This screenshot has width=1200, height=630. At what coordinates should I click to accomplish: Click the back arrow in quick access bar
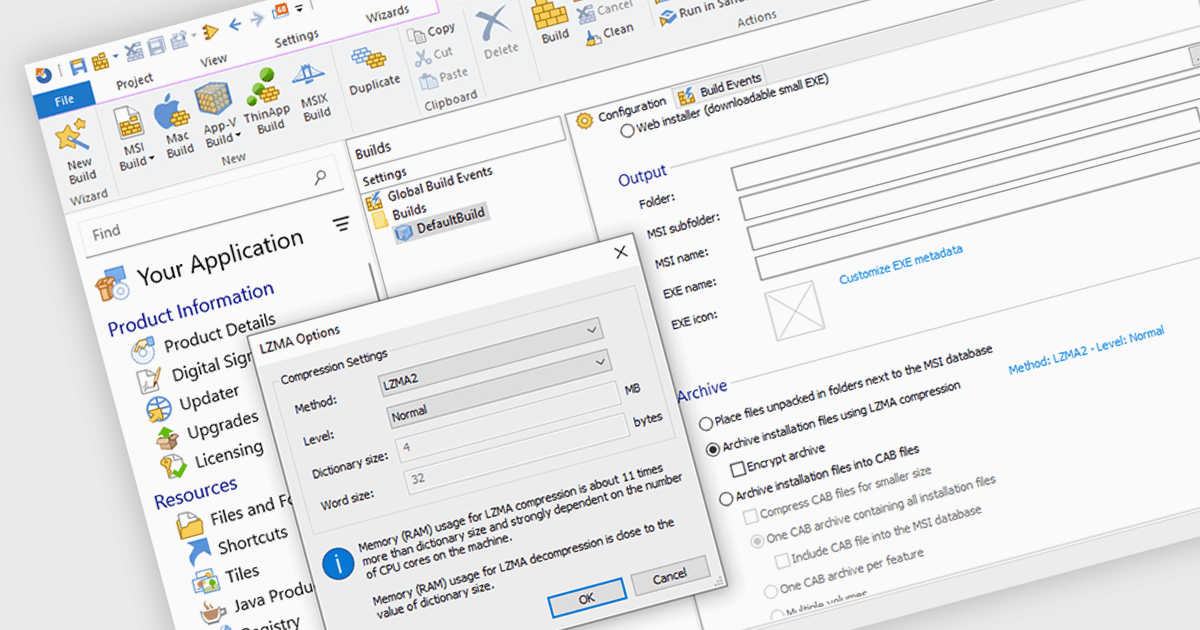pyautogui.click(x=236, y=24)
